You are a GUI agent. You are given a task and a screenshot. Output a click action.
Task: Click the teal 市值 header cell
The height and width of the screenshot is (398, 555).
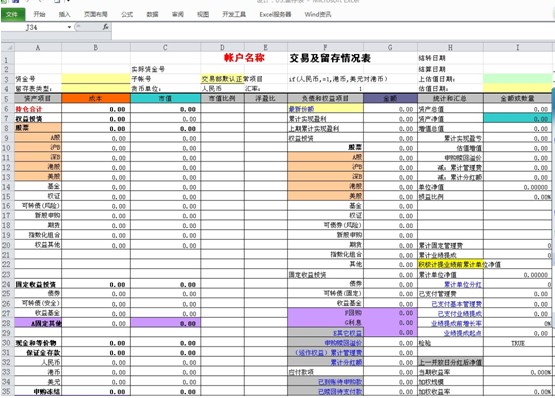point(165,98)
